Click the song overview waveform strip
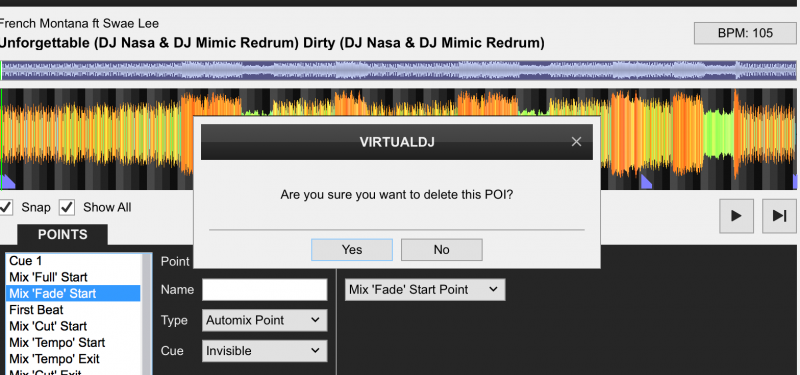 pyautogui.click(x=398, y=70)
